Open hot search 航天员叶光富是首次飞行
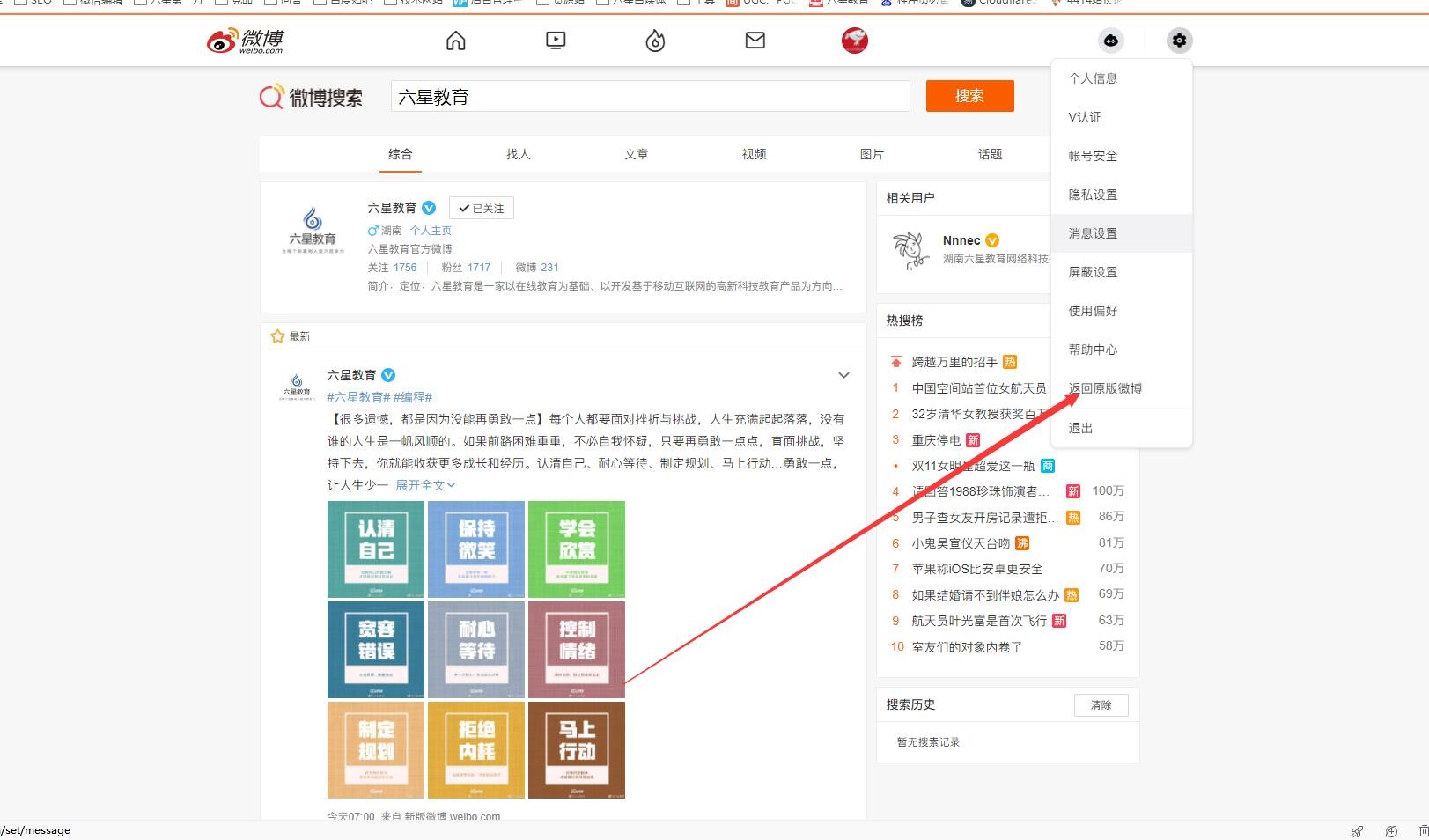 click(x=979, y=621)
